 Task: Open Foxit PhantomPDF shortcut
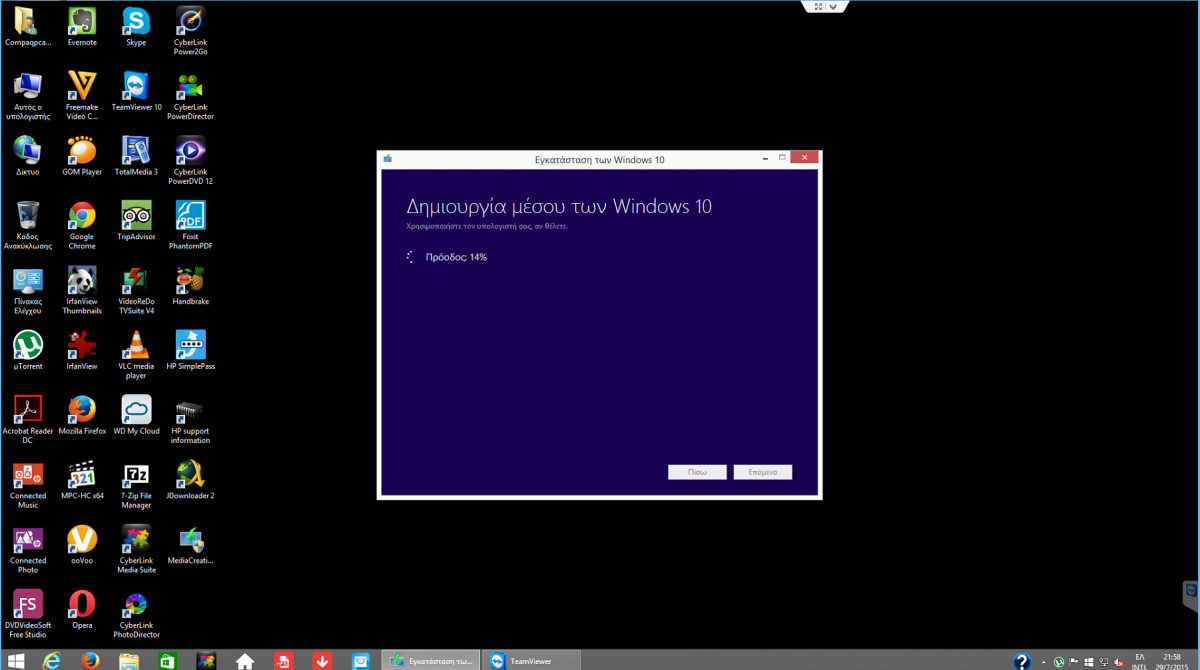(x=190, y=225)
